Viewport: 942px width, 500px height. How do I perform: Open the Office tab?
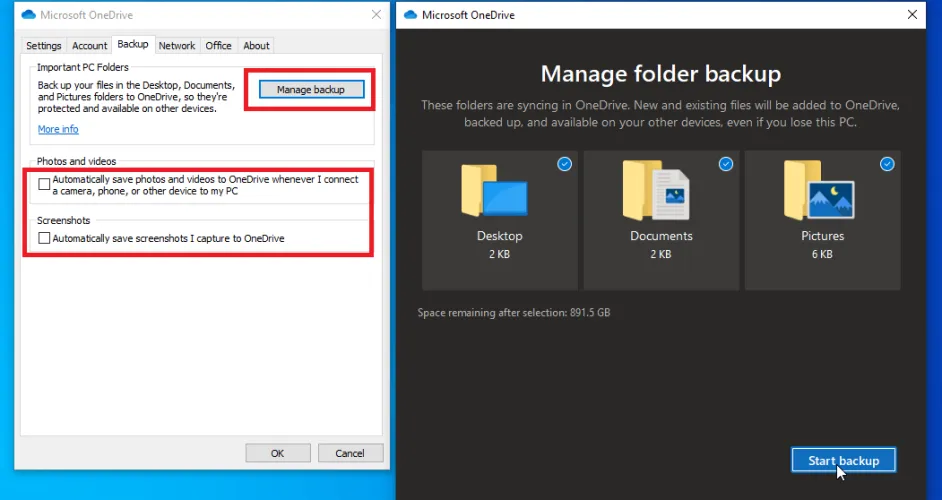point(218,46)
